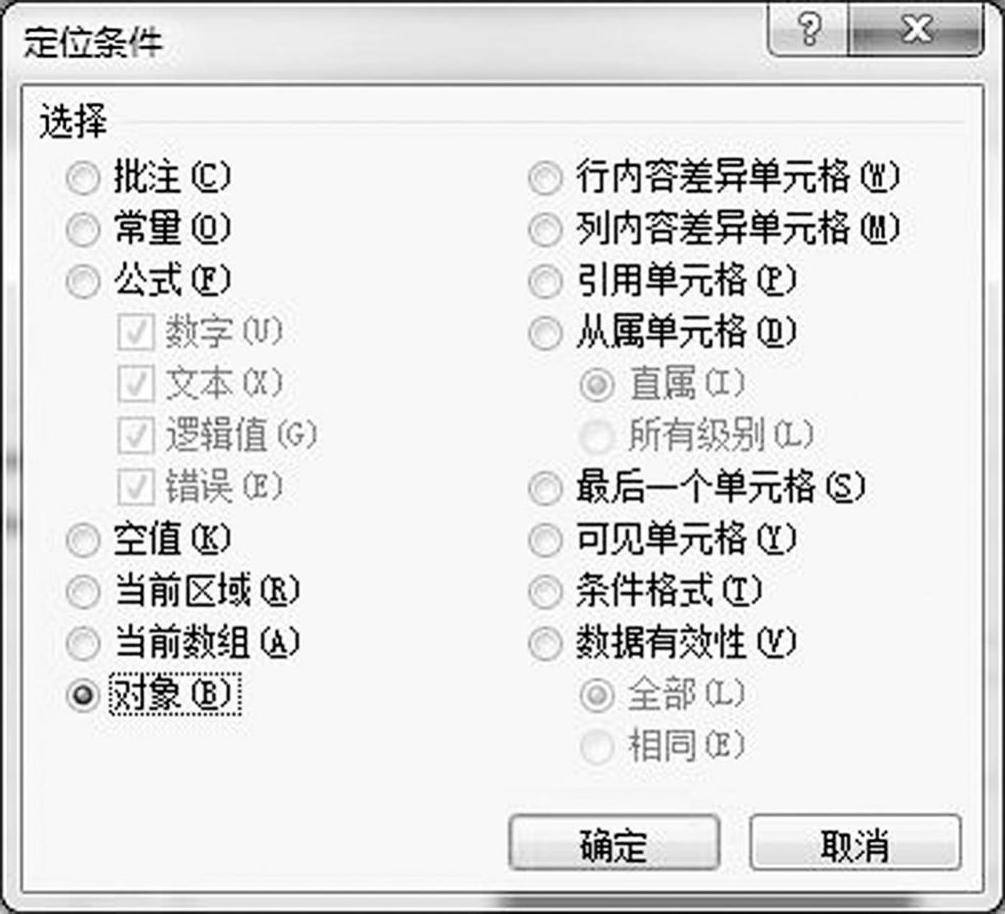This screenshot has width=1005, height=914.
Task: Select 从属单元格 radio option
Action: coord(546,333)
